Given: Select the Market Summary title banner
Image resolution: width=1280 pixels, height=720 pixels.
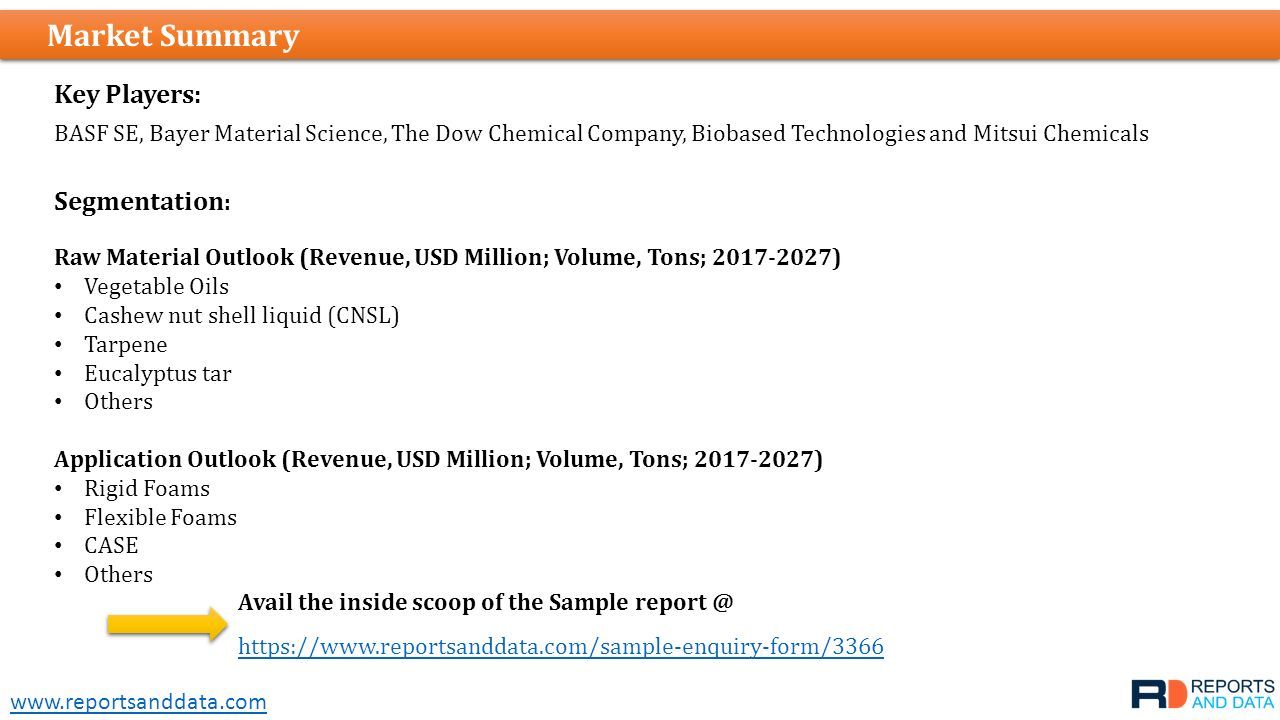Looking at the screenshot, I should coord(640,35).
